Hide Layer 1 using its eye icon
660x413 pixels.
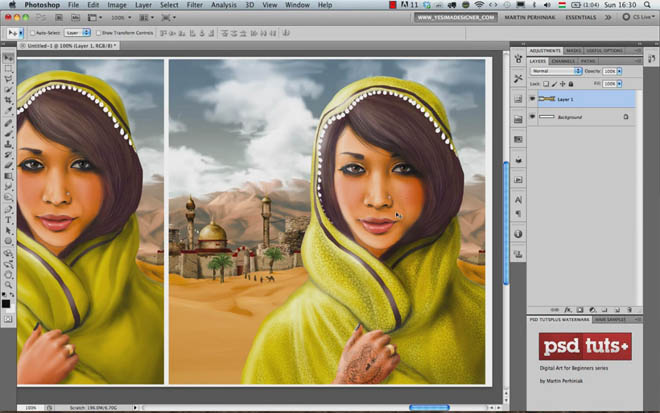[x=532, y=99]
